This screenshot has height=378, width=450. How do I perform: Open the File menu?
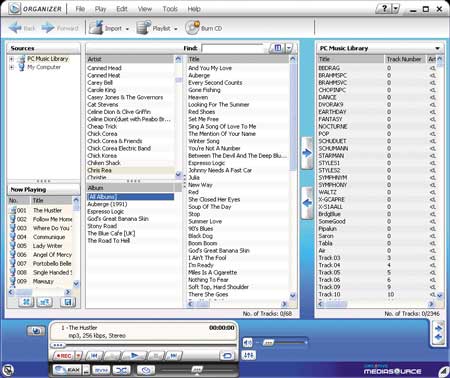(x=80, y=9)
